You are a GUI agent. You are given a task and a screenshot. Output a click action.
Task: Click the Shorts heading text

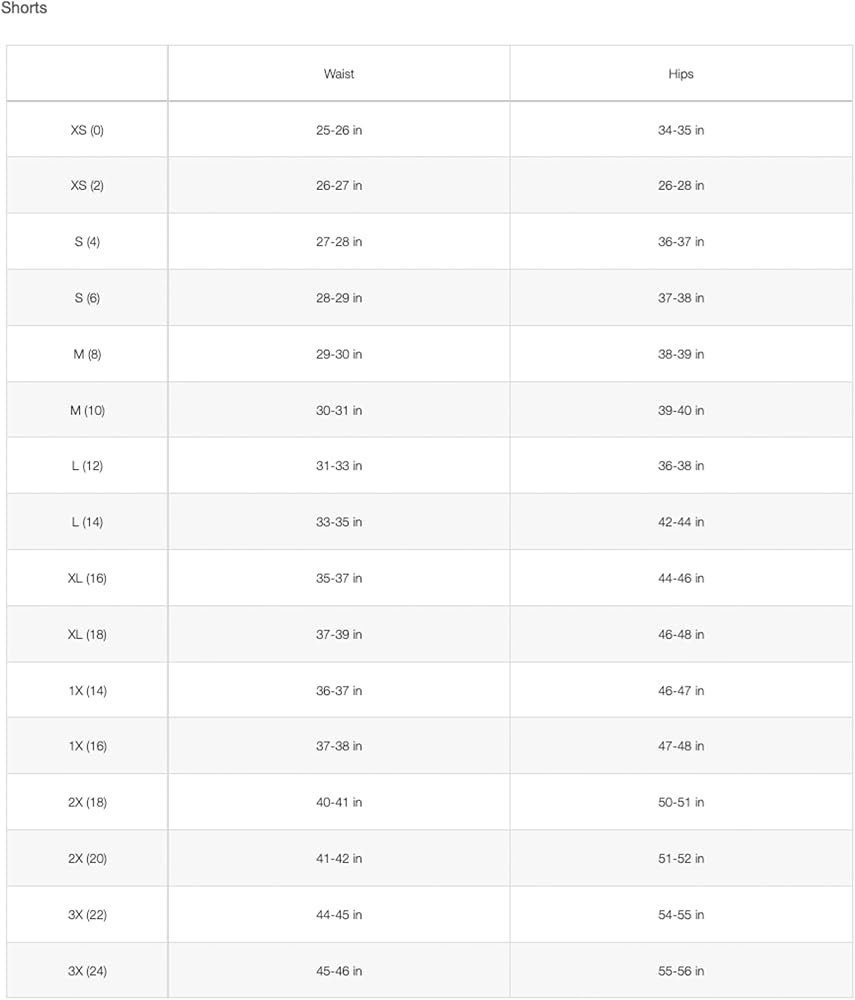pos(24,8)
